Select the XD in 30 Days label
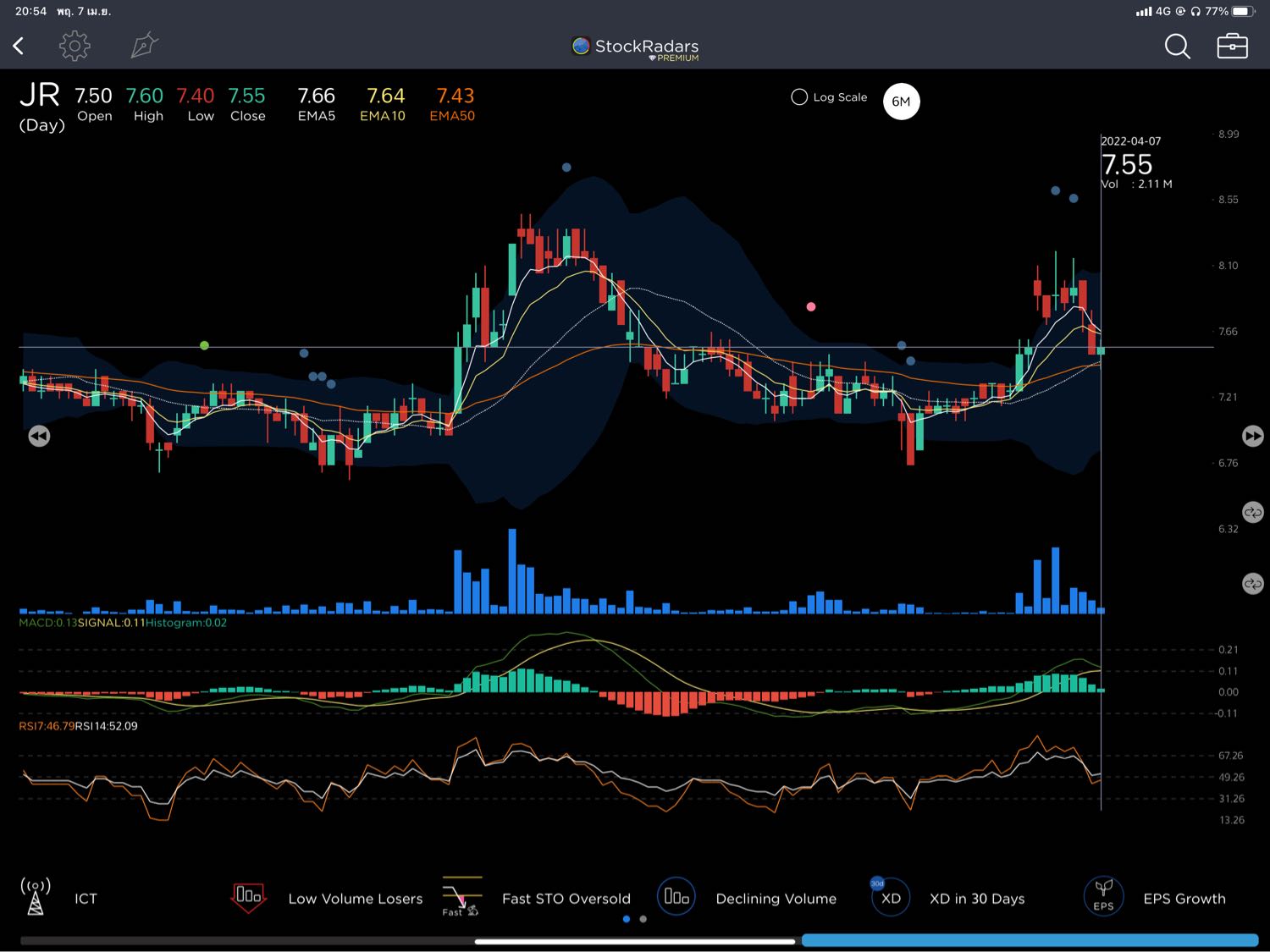The height and width of the screenshot is (952, 1270). pyautogui.click(x=977, y=899)
